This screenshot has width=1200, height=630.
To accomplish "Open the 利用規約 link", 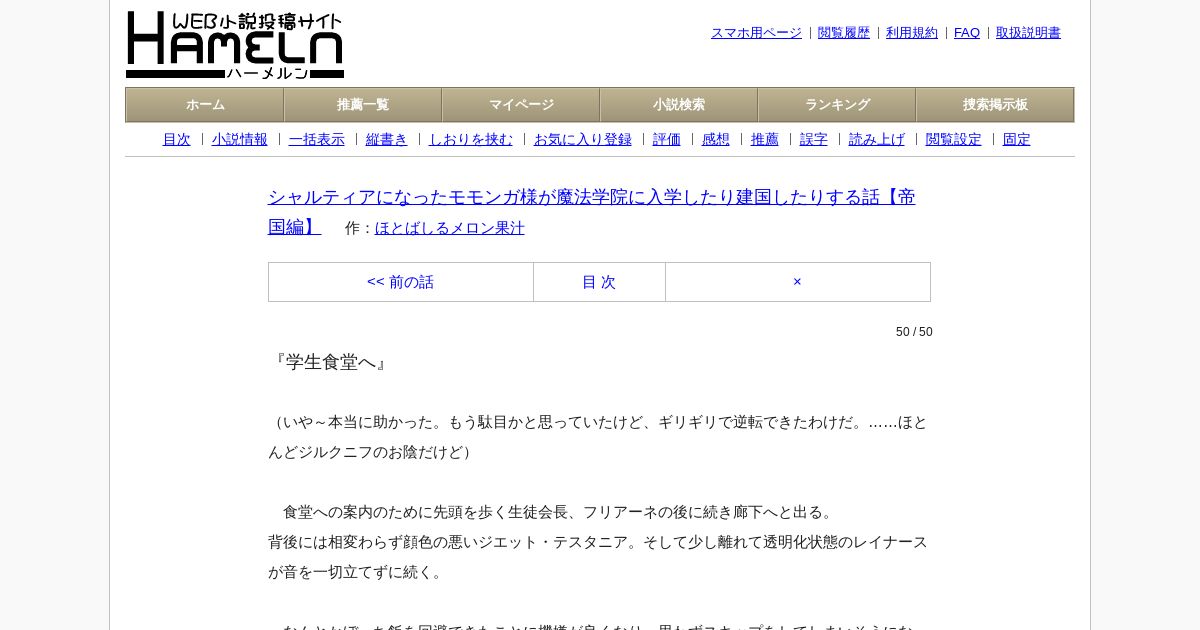I will tap(912, 33).
